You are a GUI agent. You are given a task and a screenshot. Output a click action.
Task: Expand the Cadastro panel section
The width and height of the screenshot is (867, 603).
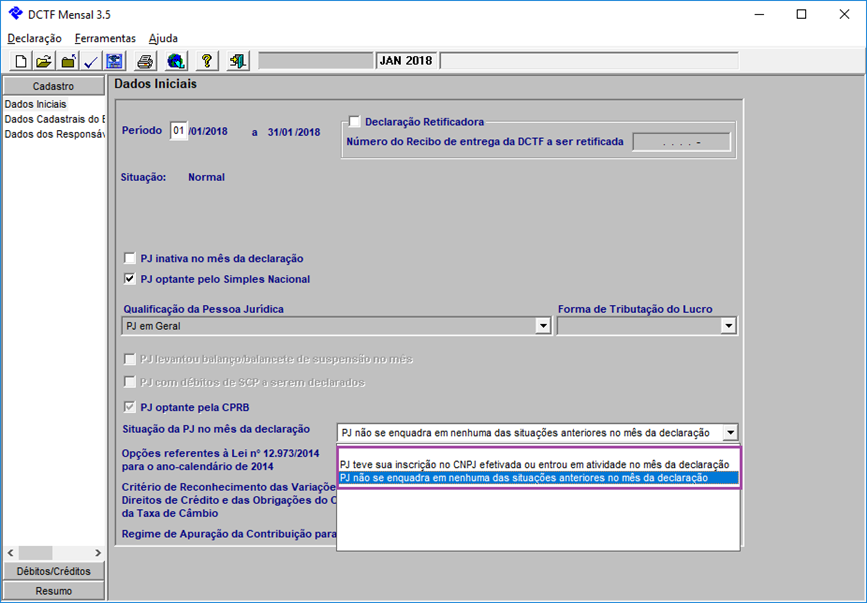(x=54, y=86)
